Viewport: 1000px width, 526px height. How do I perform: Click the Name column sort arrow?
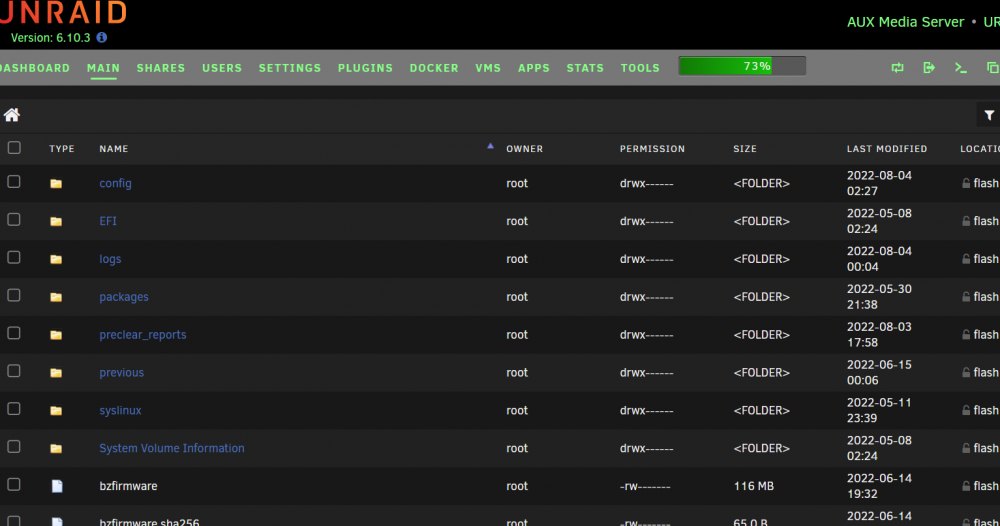click(x=490, y=146)
